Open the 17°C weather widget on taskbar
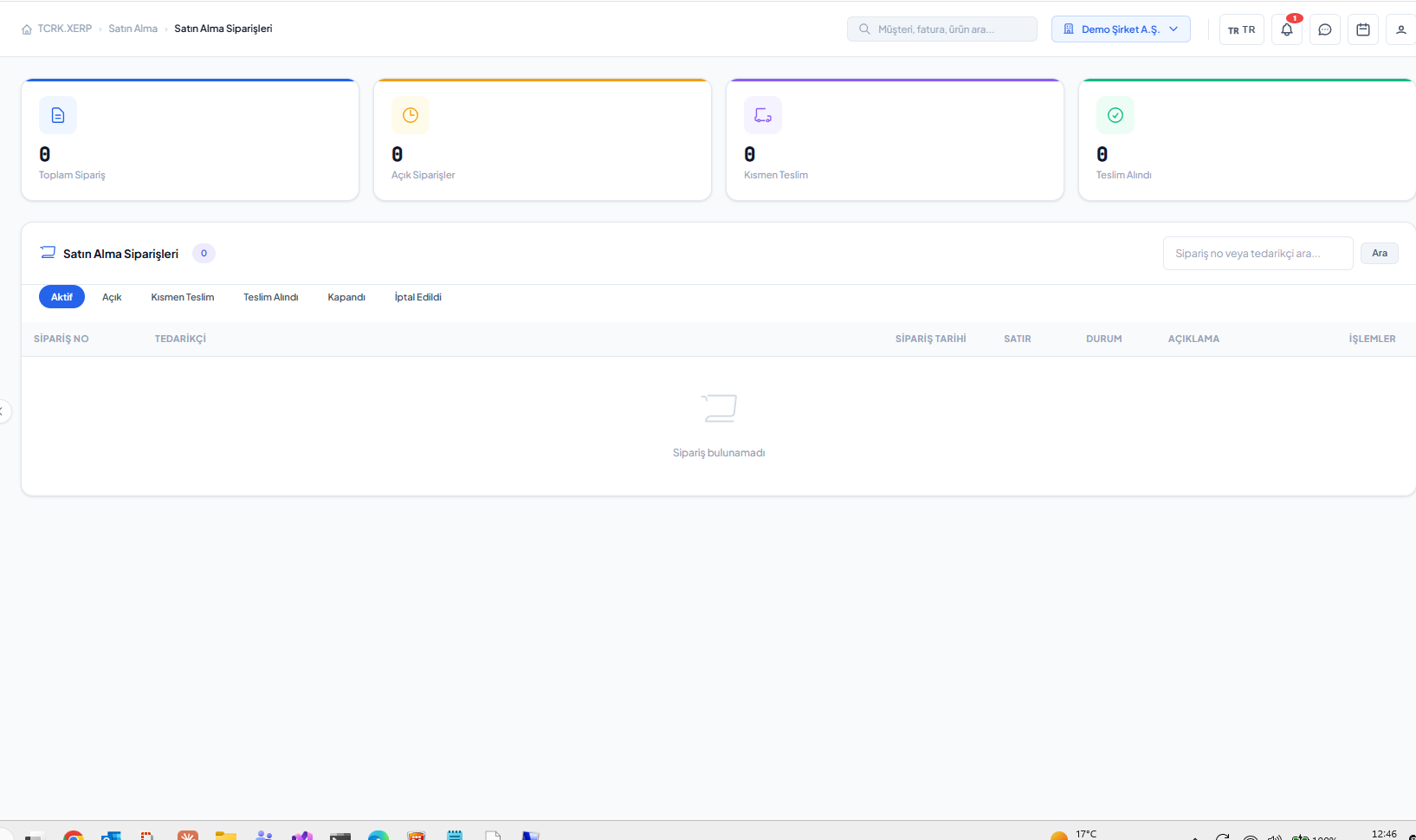The image size is (1416, 840). pyautogui.click(x=1074, y=835)
